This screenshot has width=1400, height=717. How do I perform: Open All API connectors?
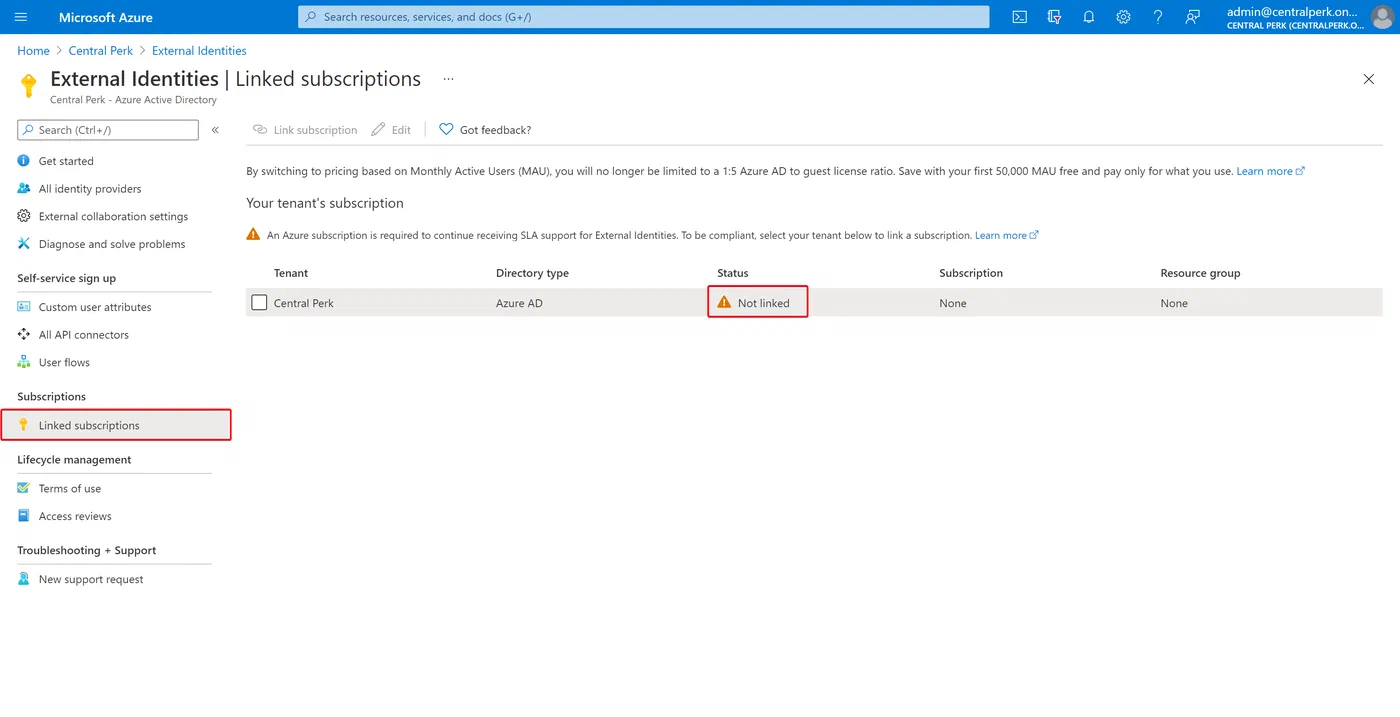pyautogui.click(x=84, y=335)
